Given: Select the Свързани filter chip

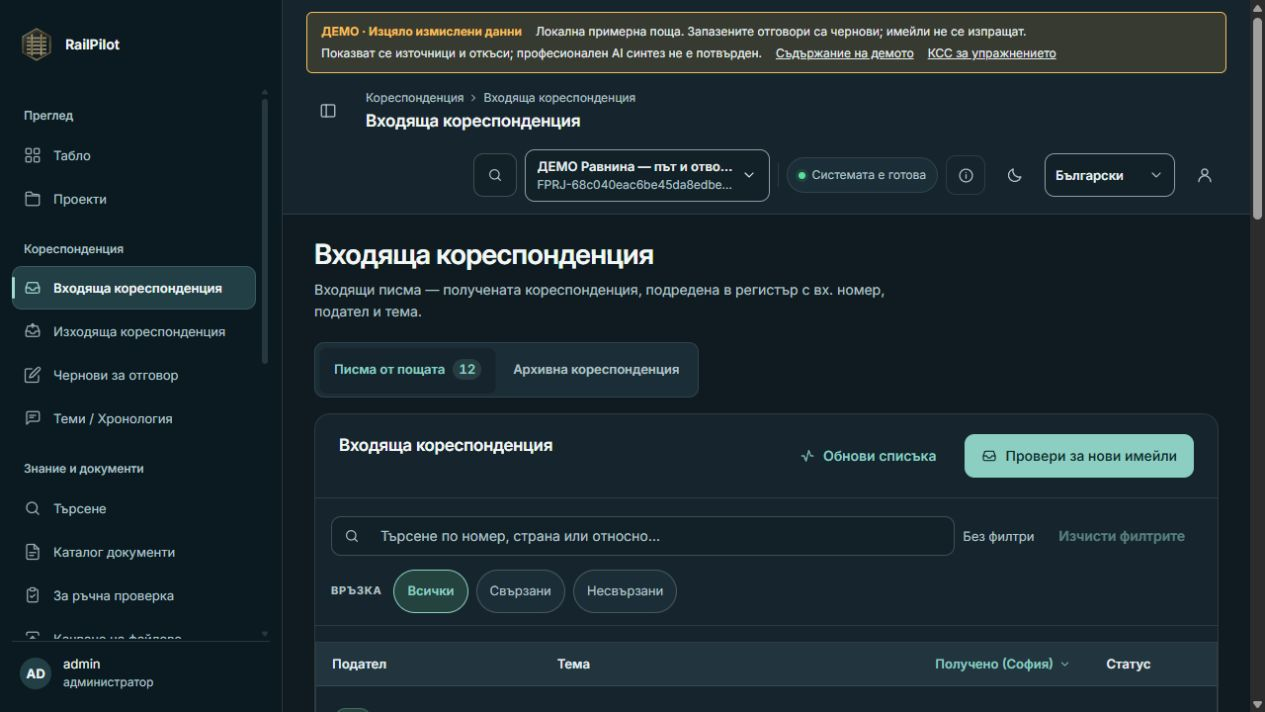Looking at the screenshot, I should click(x=520, y=591).
